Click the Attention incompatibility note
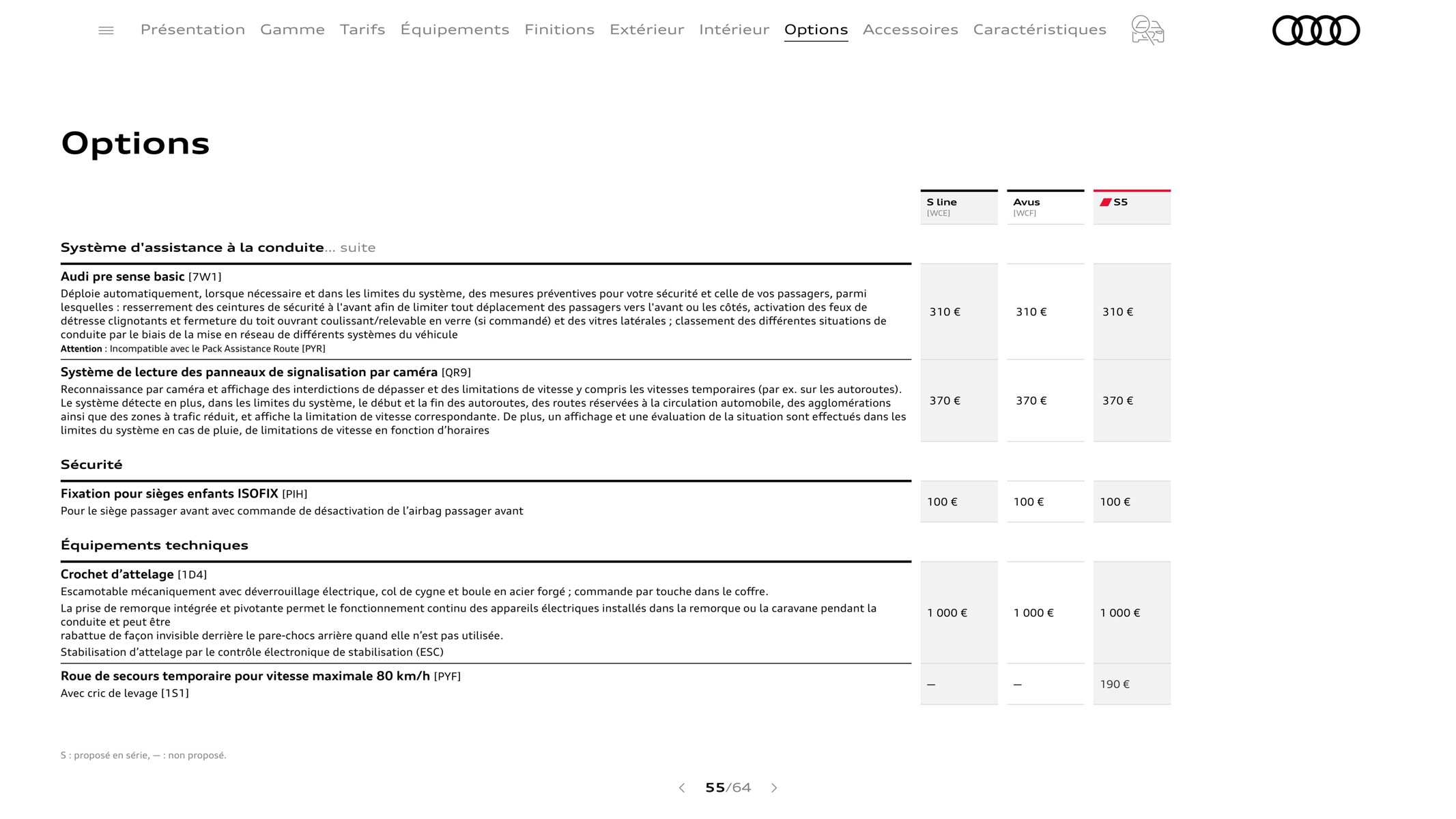The width and height of the screenshot is (1456, 819). click(193, 349)
